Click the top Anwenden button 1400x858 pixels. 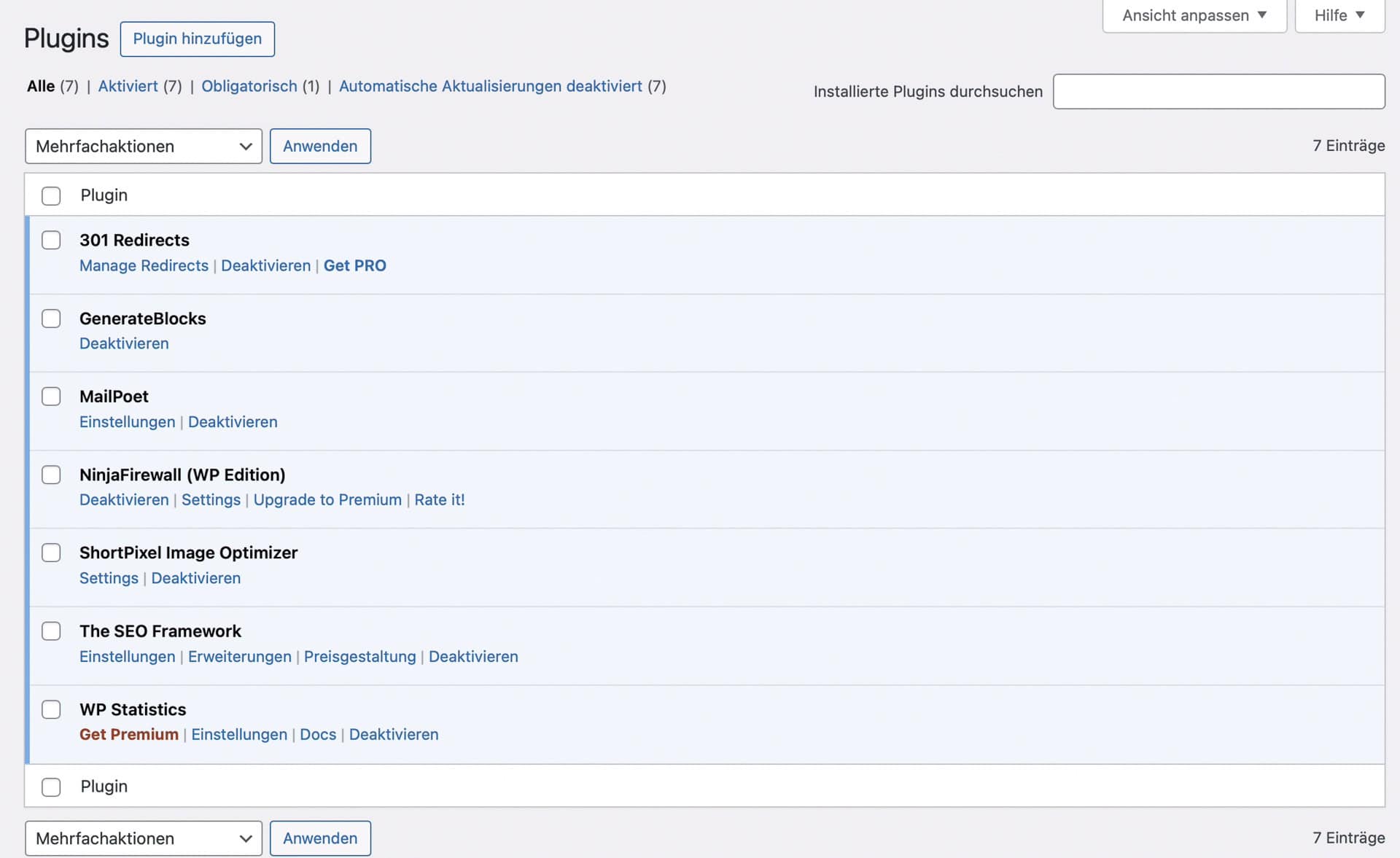(320, 147)
